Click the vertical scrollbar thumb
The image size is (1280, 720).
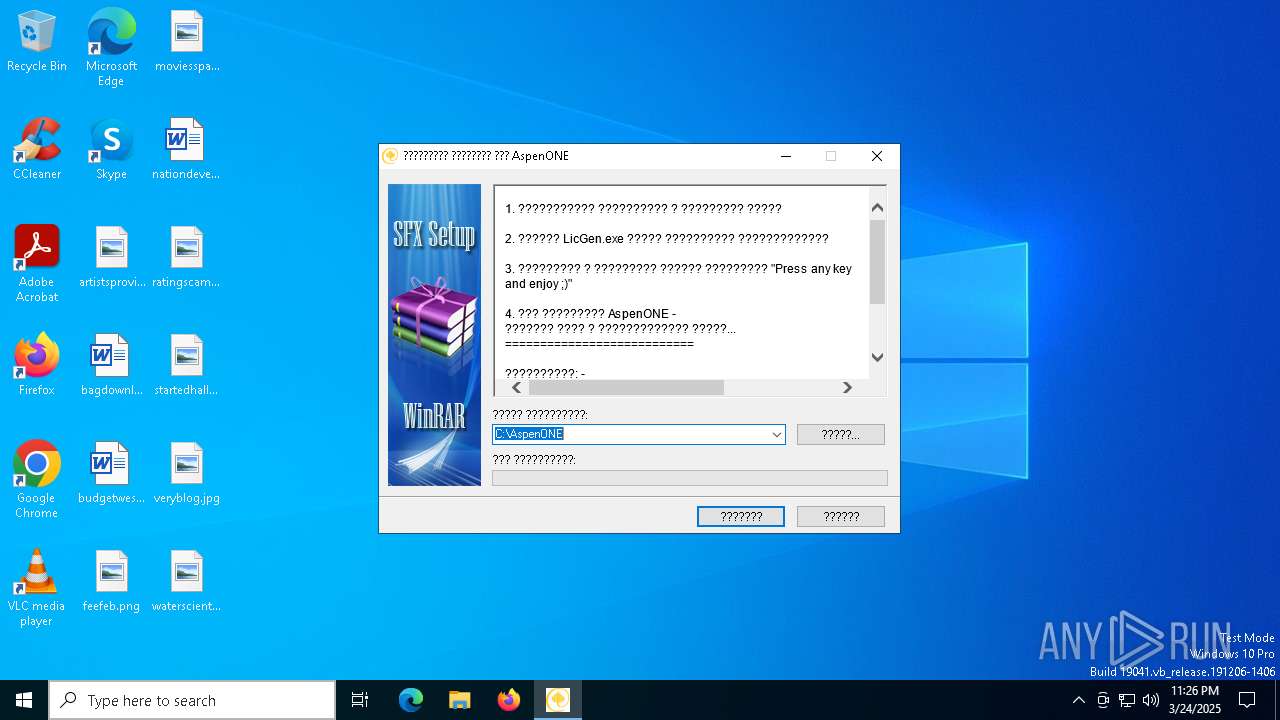coord(877,262)
